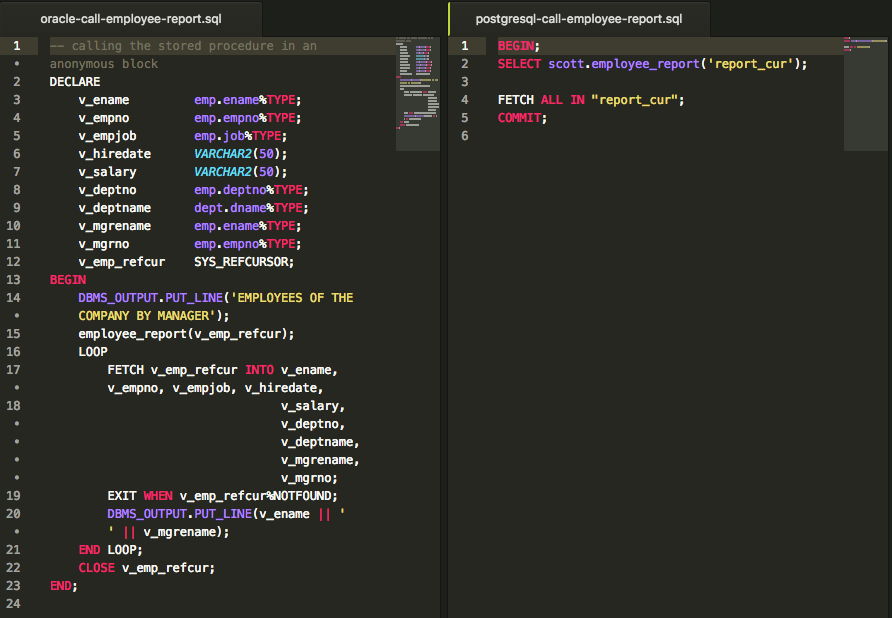Viewport: 892px width, 618px height.
Task: Click BEGIN; in the PostgreSQL pane
Action: pyautogui.click(x=519, y=46)
